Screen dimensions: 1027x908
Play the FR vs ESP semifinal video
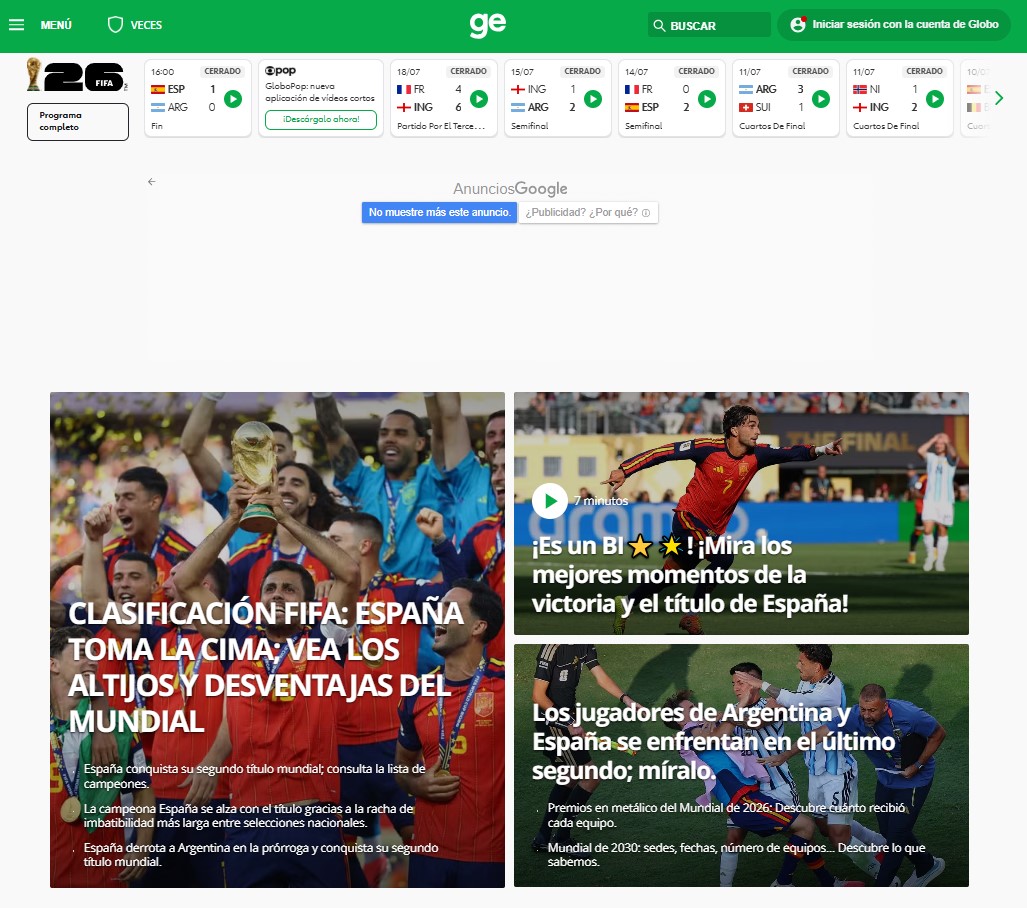(707, 99)
